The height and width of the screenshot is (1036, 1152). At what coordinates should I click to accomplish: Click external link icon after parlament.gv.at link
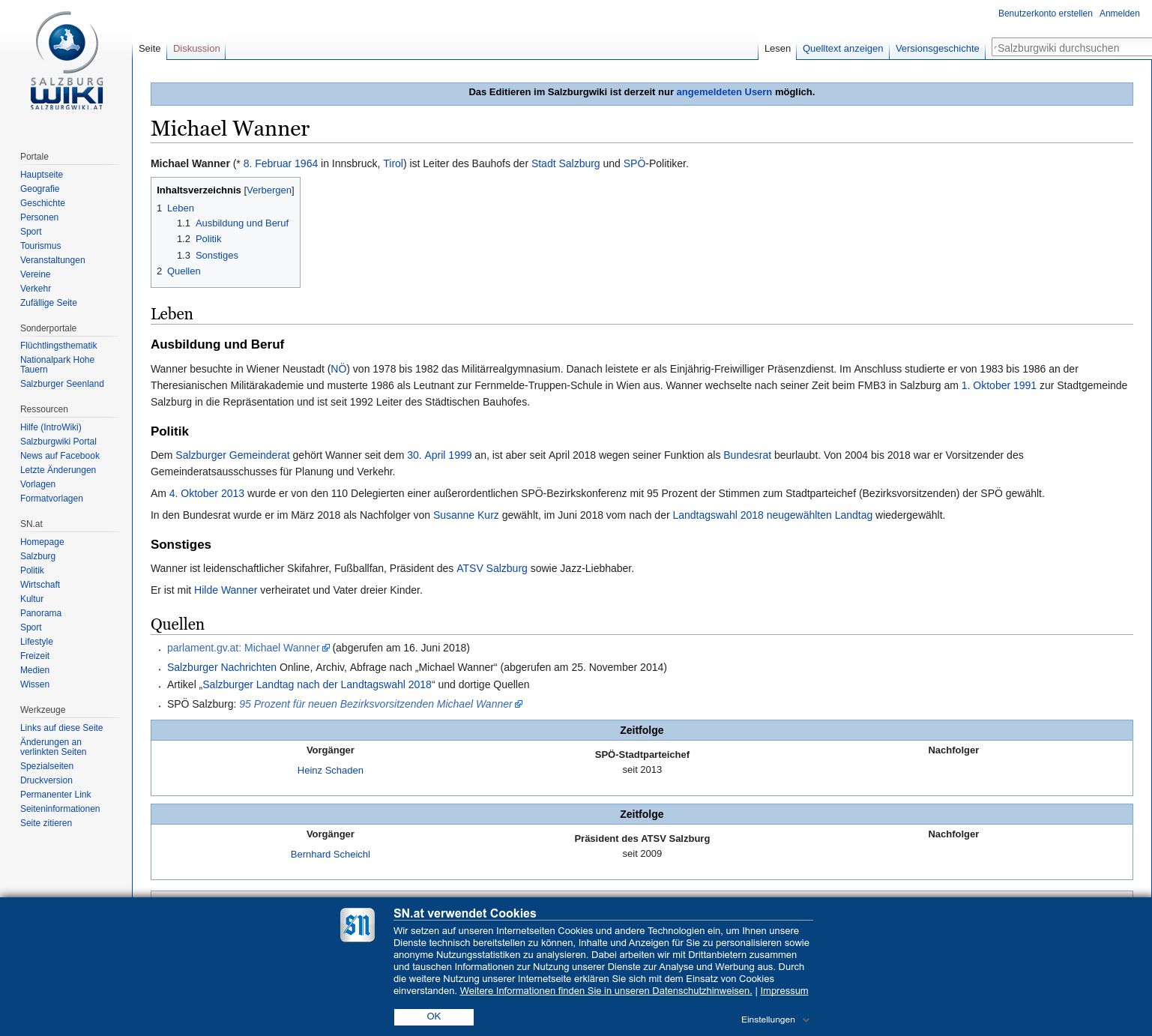click(x=326, y=648)
